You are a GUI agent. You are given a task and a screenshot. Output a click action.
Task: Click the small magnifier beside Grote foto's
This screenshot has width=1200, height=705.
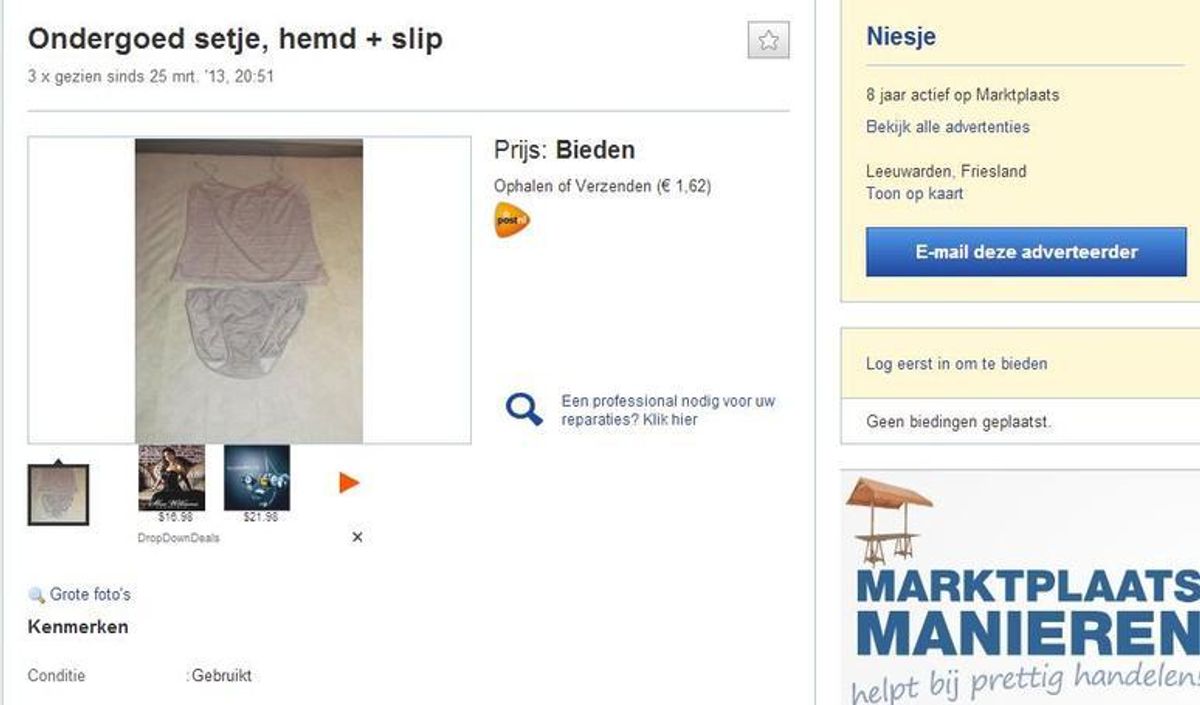[x=36, y=595]
